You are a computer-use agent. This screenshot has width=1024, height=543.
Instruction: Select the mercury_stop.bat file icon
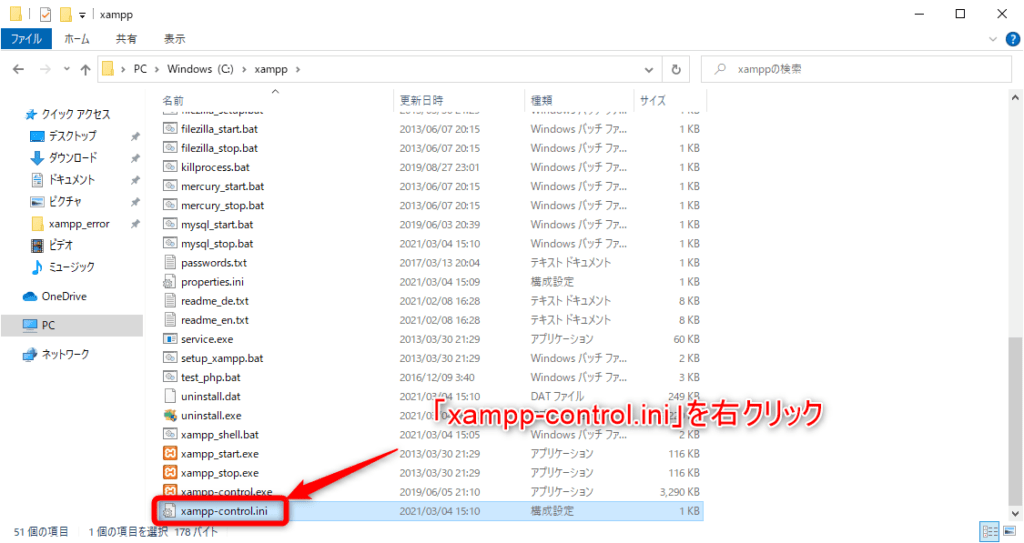coord(170,205)
